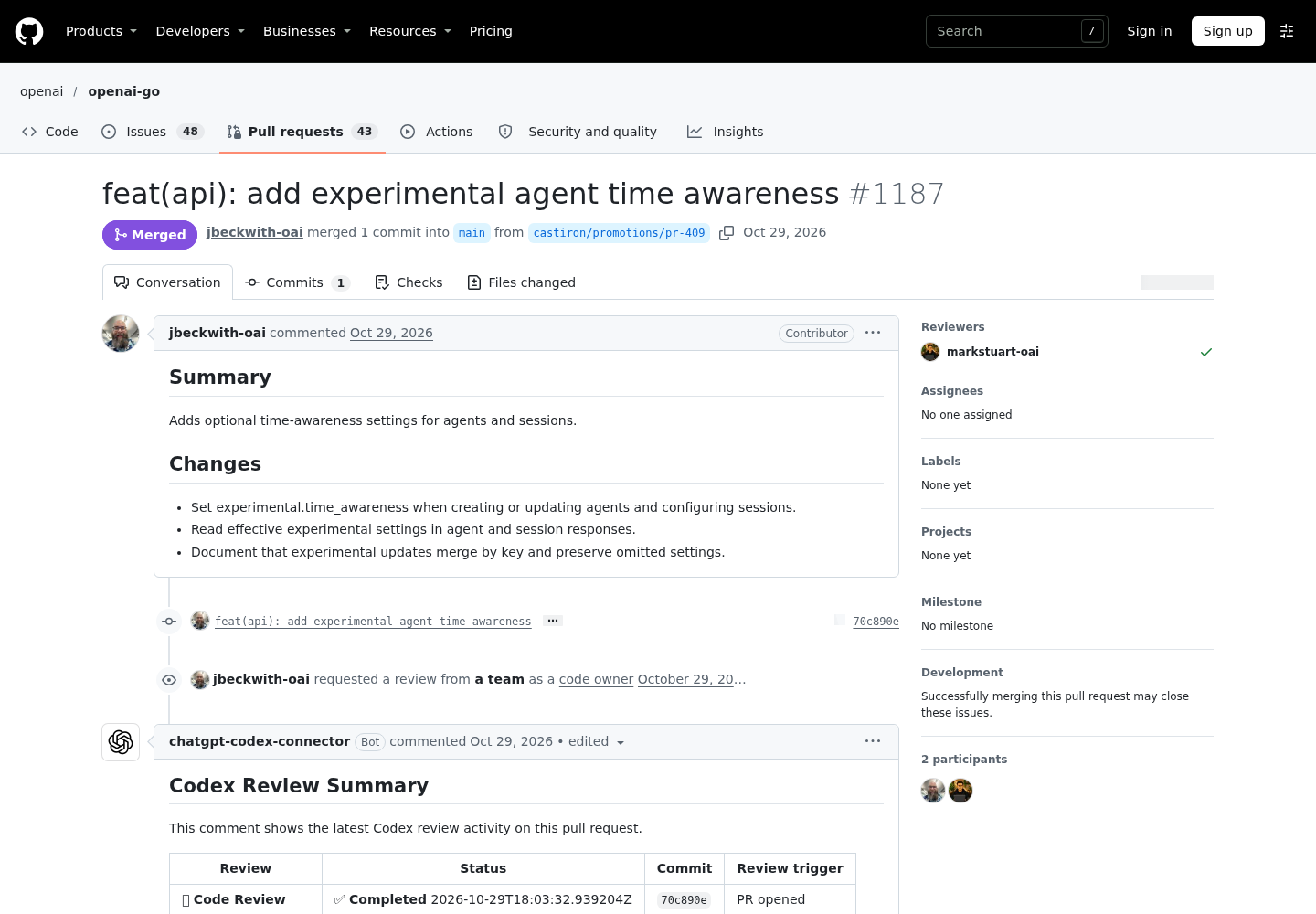Expand the Developers menu

200,31
